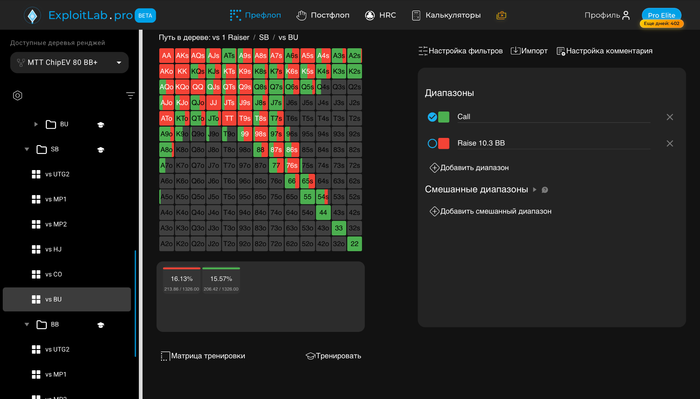Collapse the SB folder arrow

27,149
